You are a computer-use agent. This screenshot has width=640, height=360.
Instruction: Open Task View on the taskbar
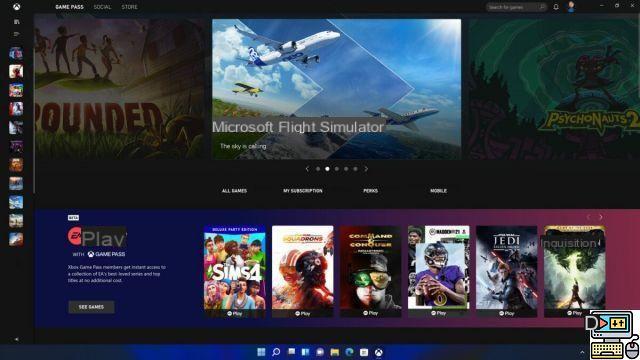click(291, 352)
